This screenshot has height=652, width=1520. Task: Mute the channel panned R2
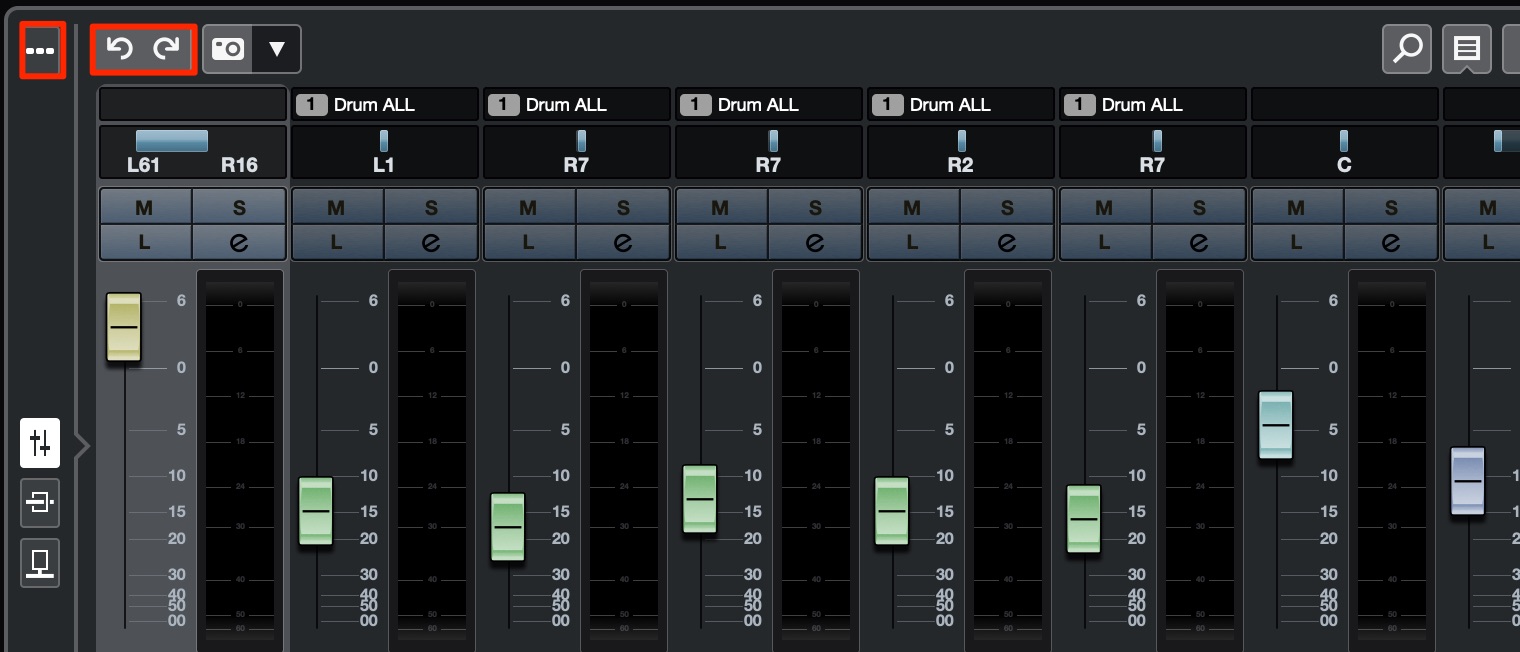(912, 207)
